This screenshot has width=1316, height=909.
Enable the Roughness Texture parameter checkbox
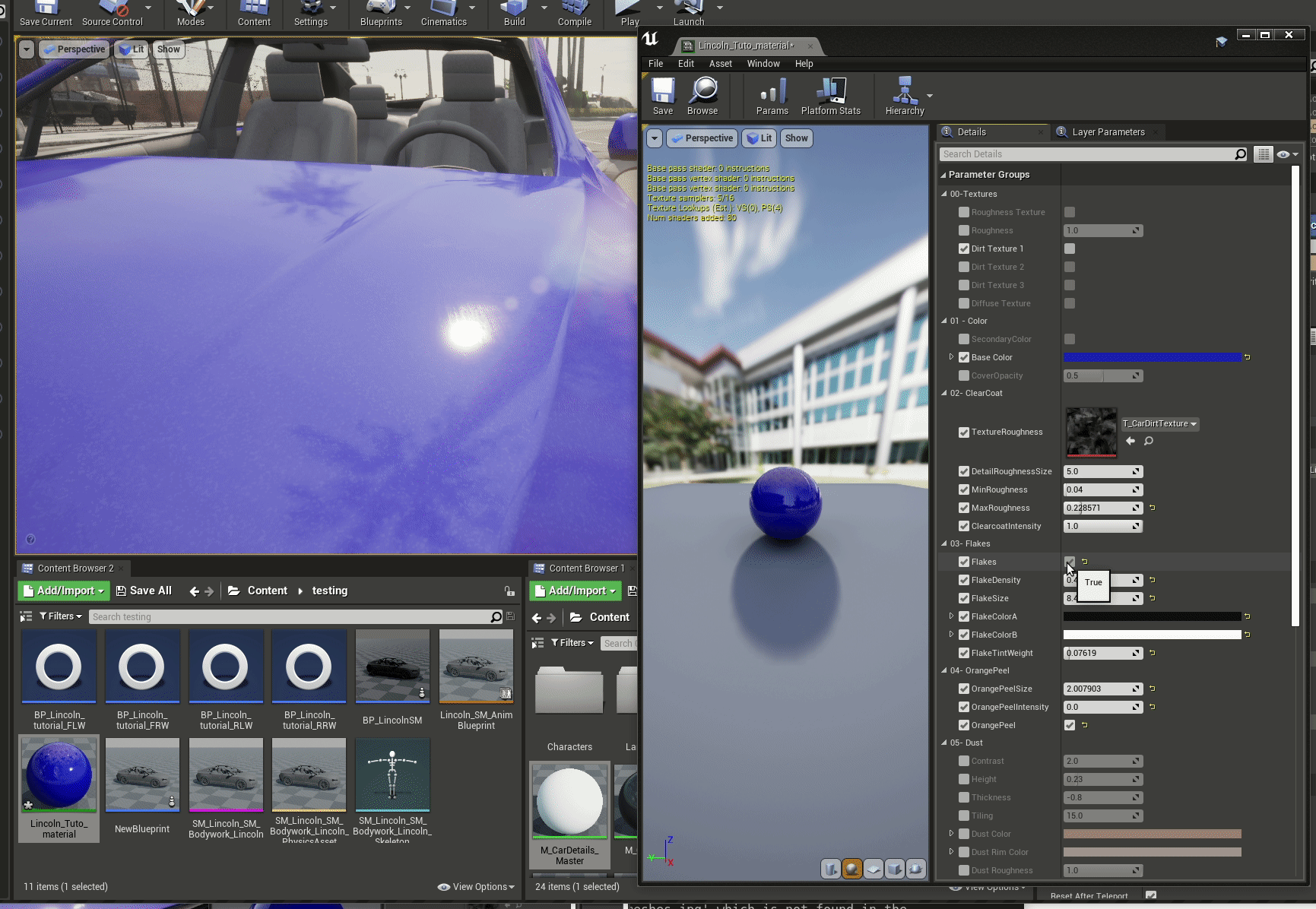[x=964, y=212]
